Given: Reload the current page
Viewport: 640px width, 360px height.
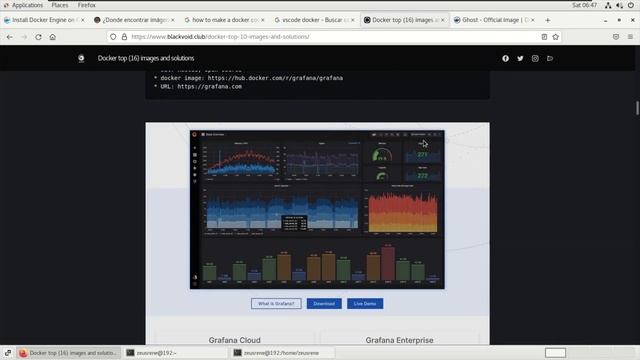Looking at the screenshot, I should click(38, 37).
